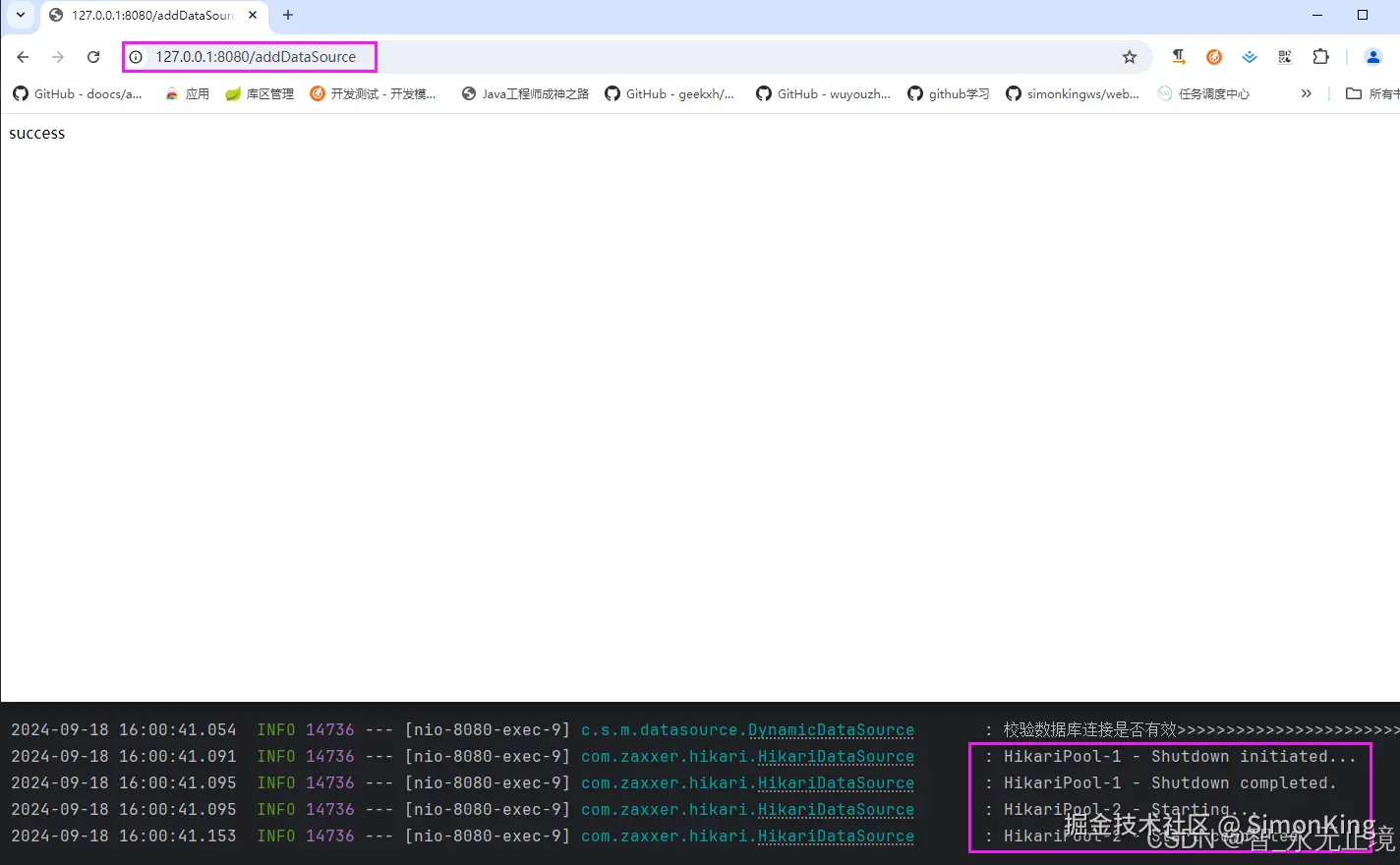Screen dimensions: 1400x865
Task: Select the 127.0.0.1:8080/addDataSource tab
Action: (x=152, y=16)
